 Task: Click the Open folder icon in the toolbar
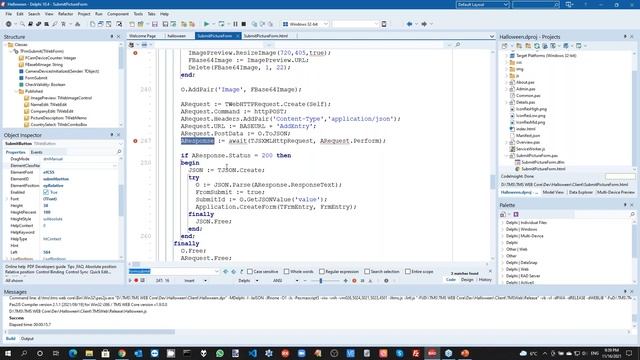pos(140,24)
